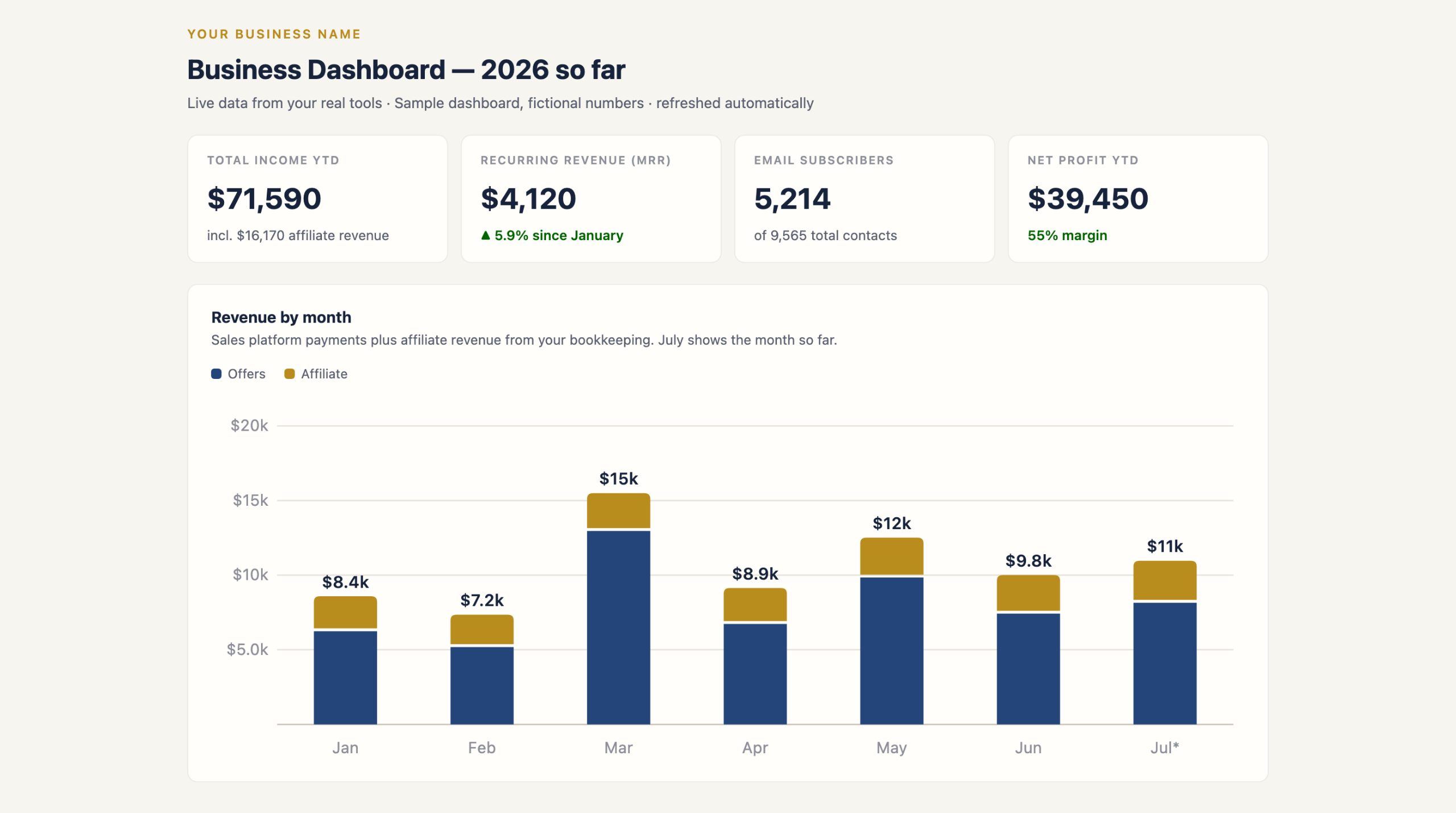The image size is (1456, 813).
Task: Click the May gold Affiliate bar segment
Action: (x=891, y=556)
